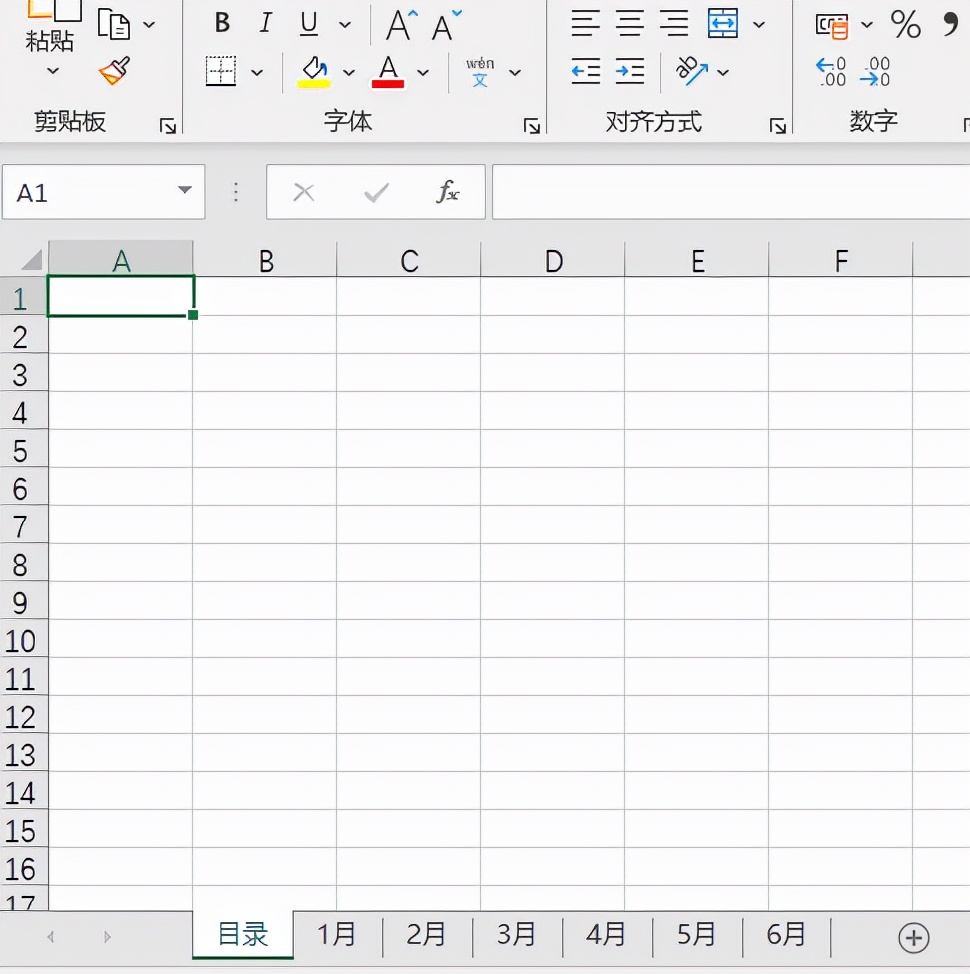The width and height of the screenshot is (970, 974).
Task: Decrease font size with smaller A icon
Action: 446,24
